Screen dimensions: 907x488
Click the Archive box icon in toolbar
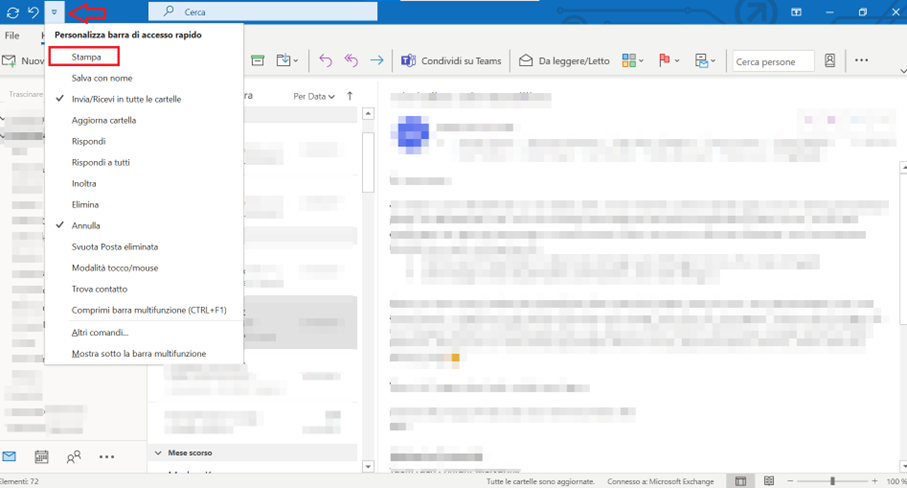coord(257,61)
